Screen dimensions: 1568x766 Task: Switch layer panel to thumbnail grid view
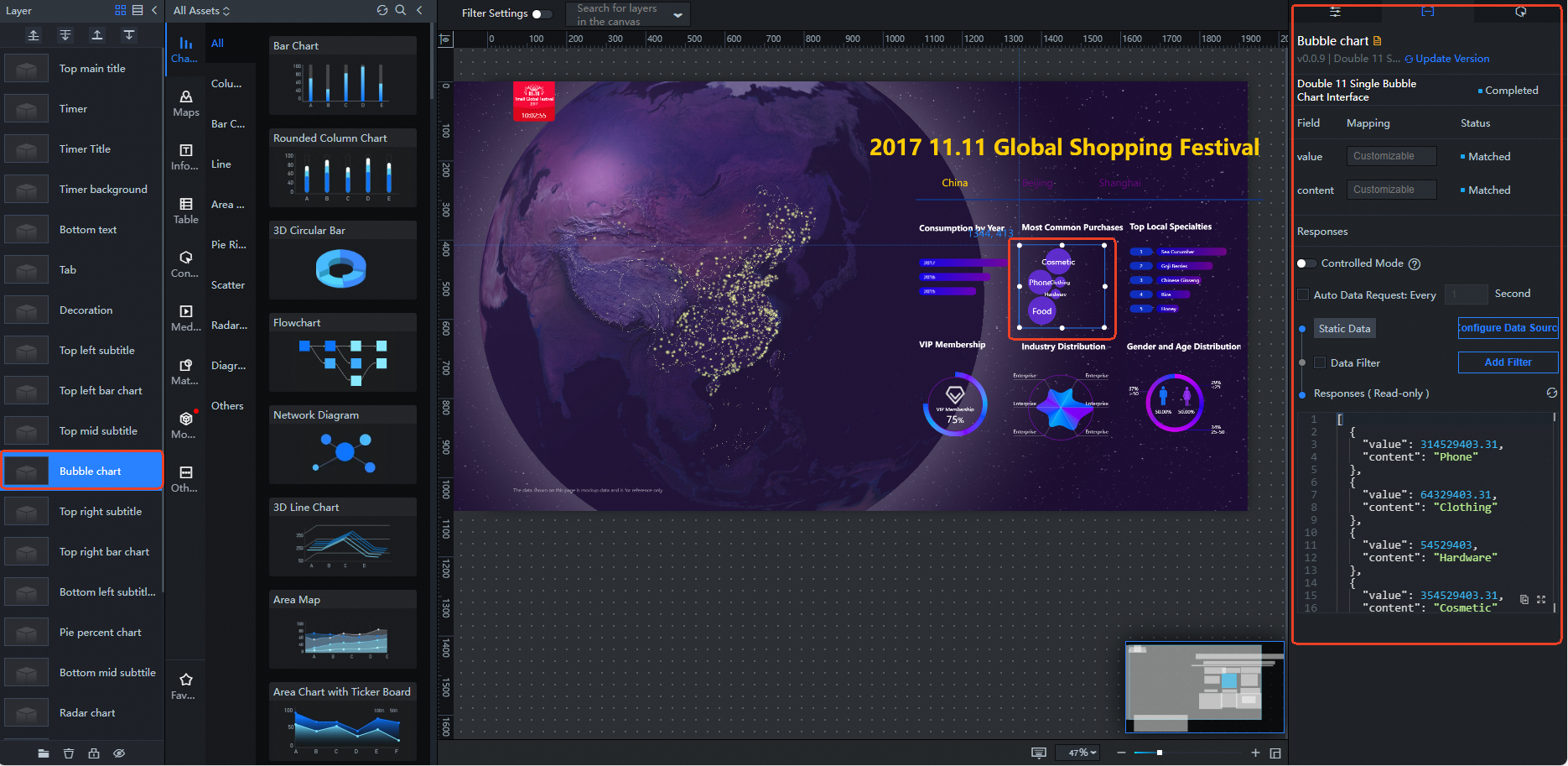coord(121,10)
